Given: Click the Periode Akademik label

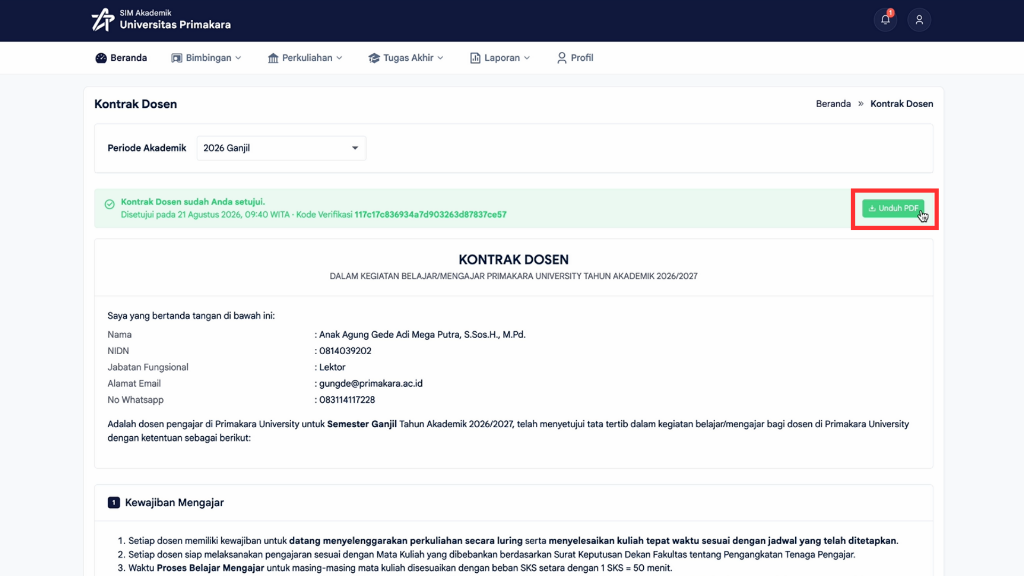Looking at the screenshot, I should [147, 148].
